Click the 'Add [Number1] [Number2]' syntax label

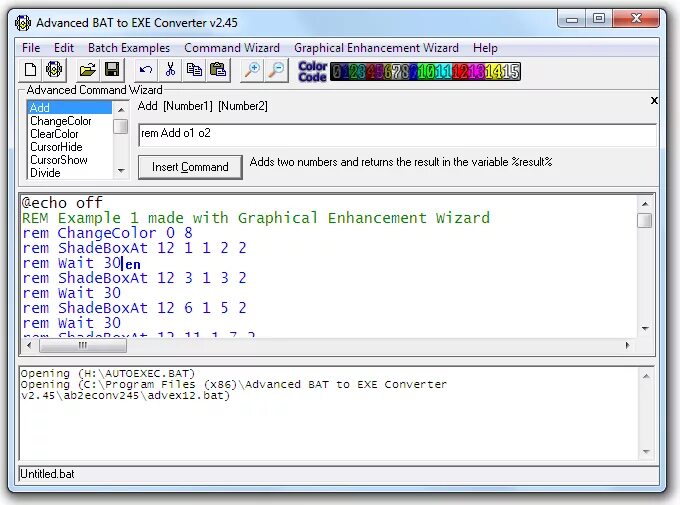pyautogui.click(x=203, y=106)
